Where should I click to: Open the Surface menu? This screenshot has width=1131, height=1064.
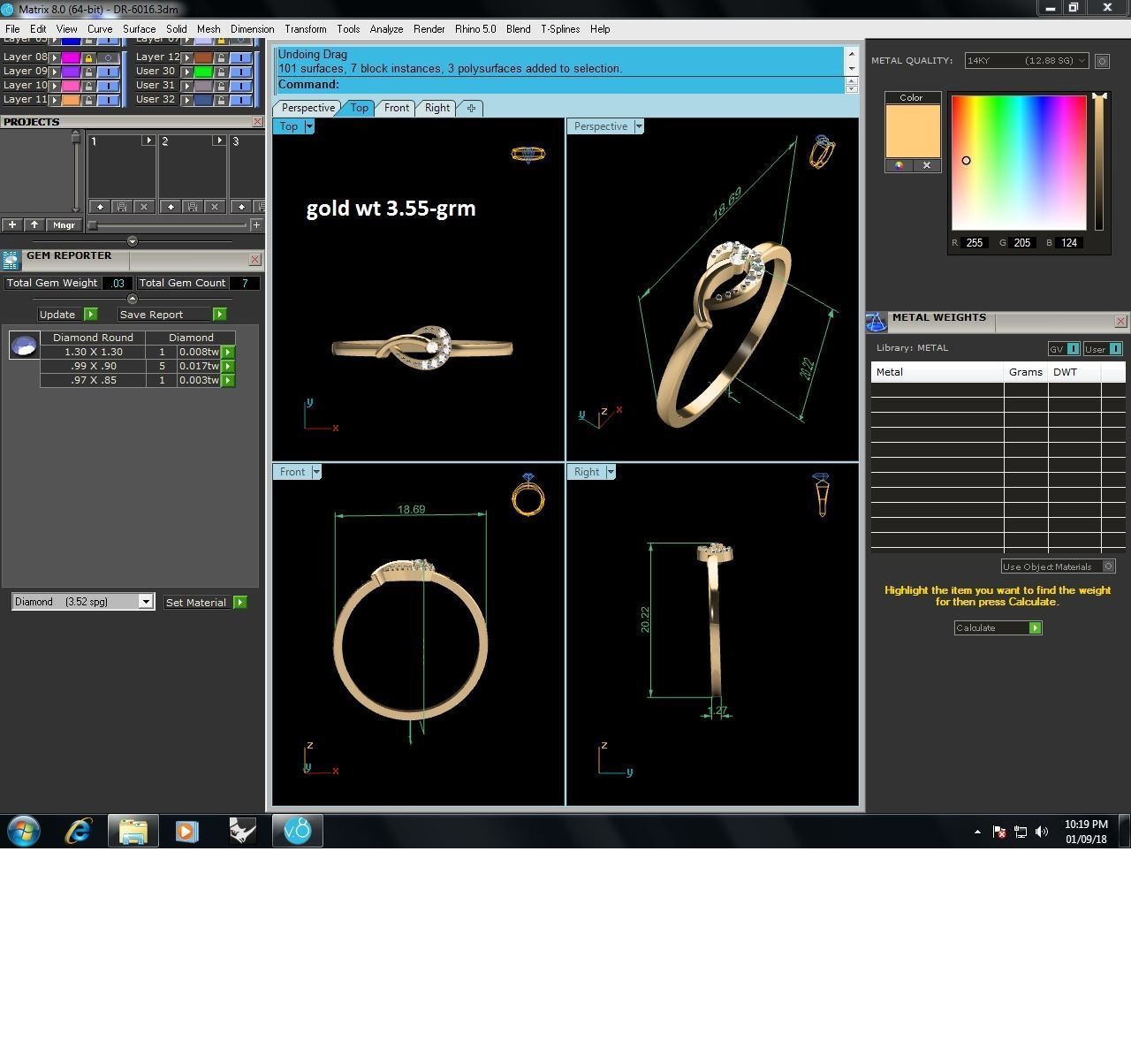coord(140,29)
